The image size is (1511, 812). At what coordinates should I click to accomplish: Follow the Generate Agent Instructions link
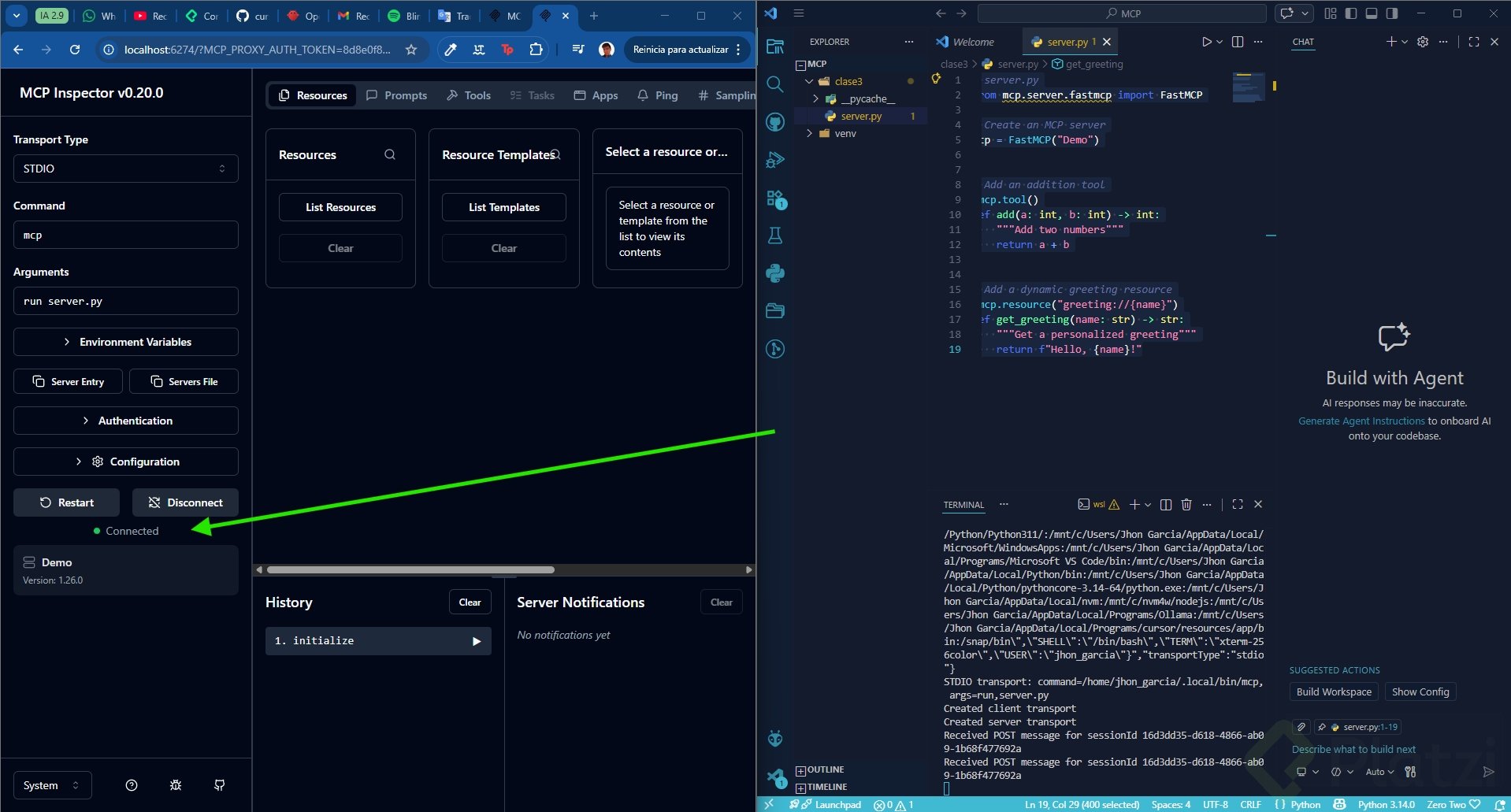(1361, 421)
